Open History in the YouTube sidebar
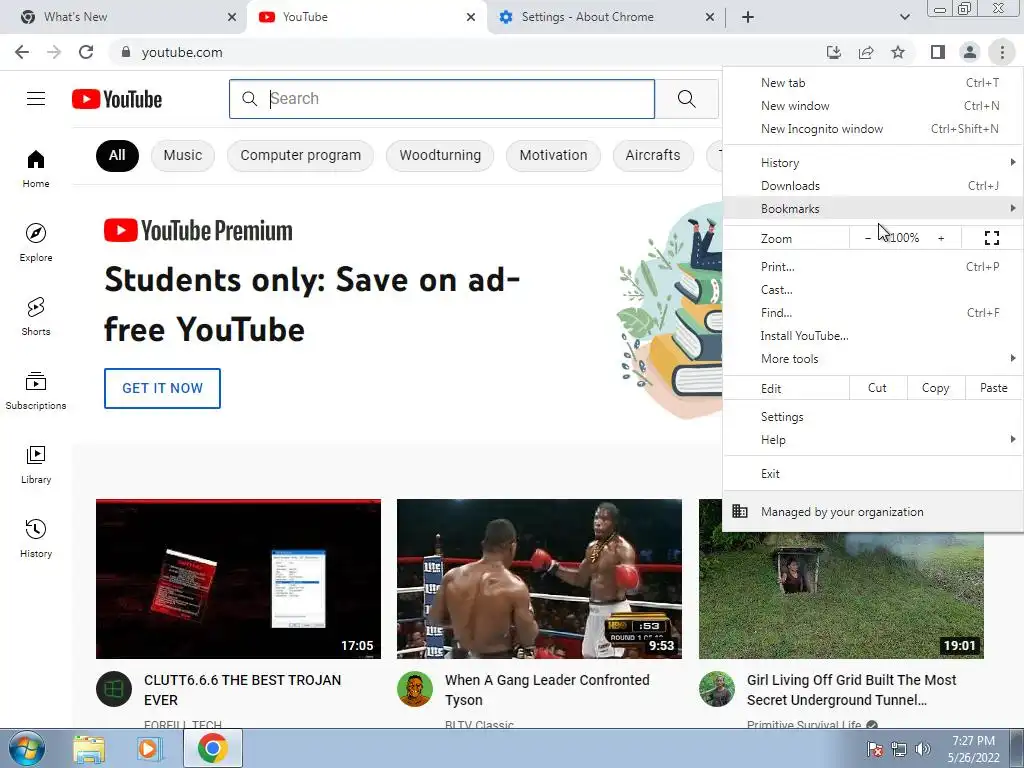The height and width of the screenshot is (768, 1024). point(36,538)
